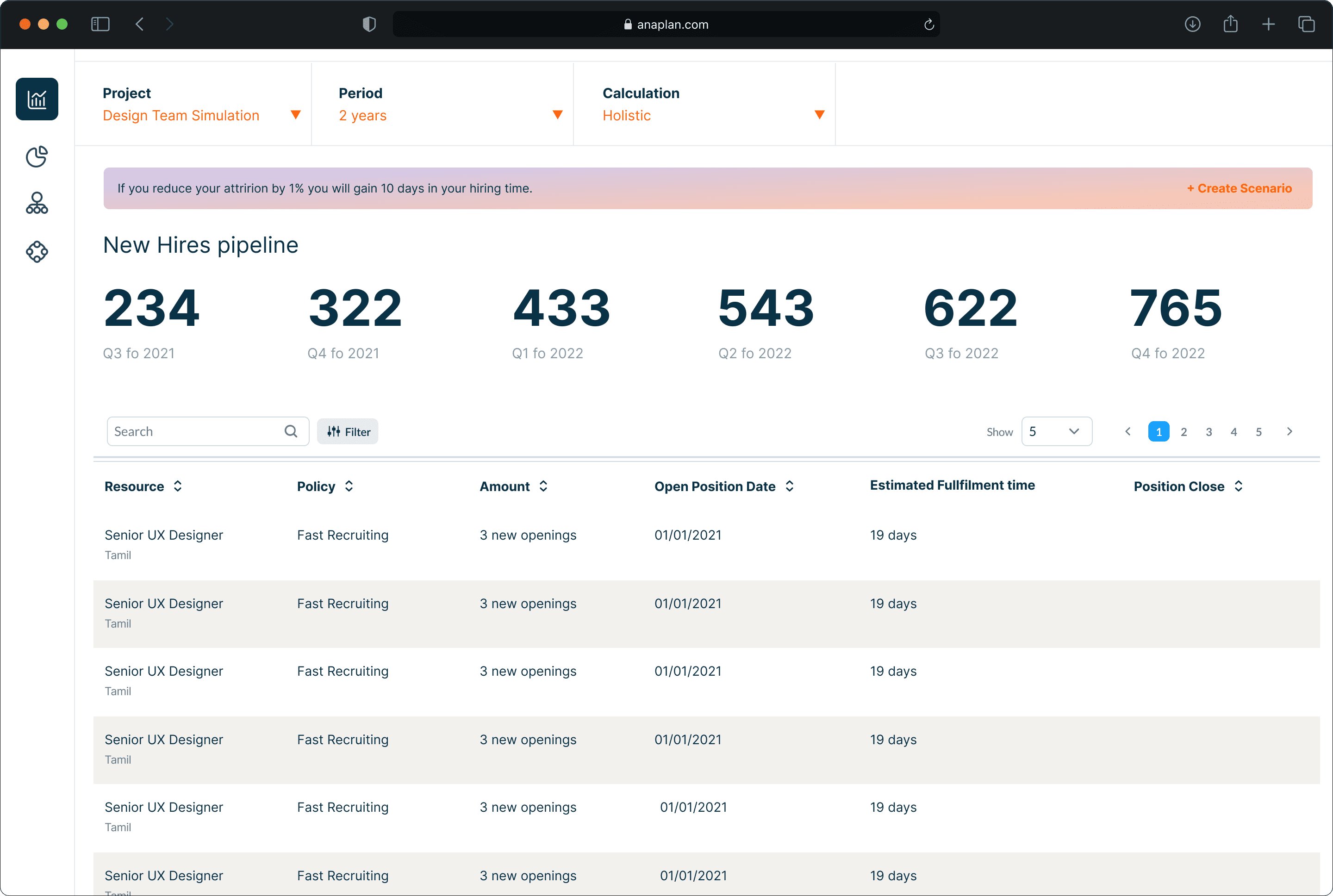Click in the Search input field
The image size is (1333, 896).
[208, 431]
